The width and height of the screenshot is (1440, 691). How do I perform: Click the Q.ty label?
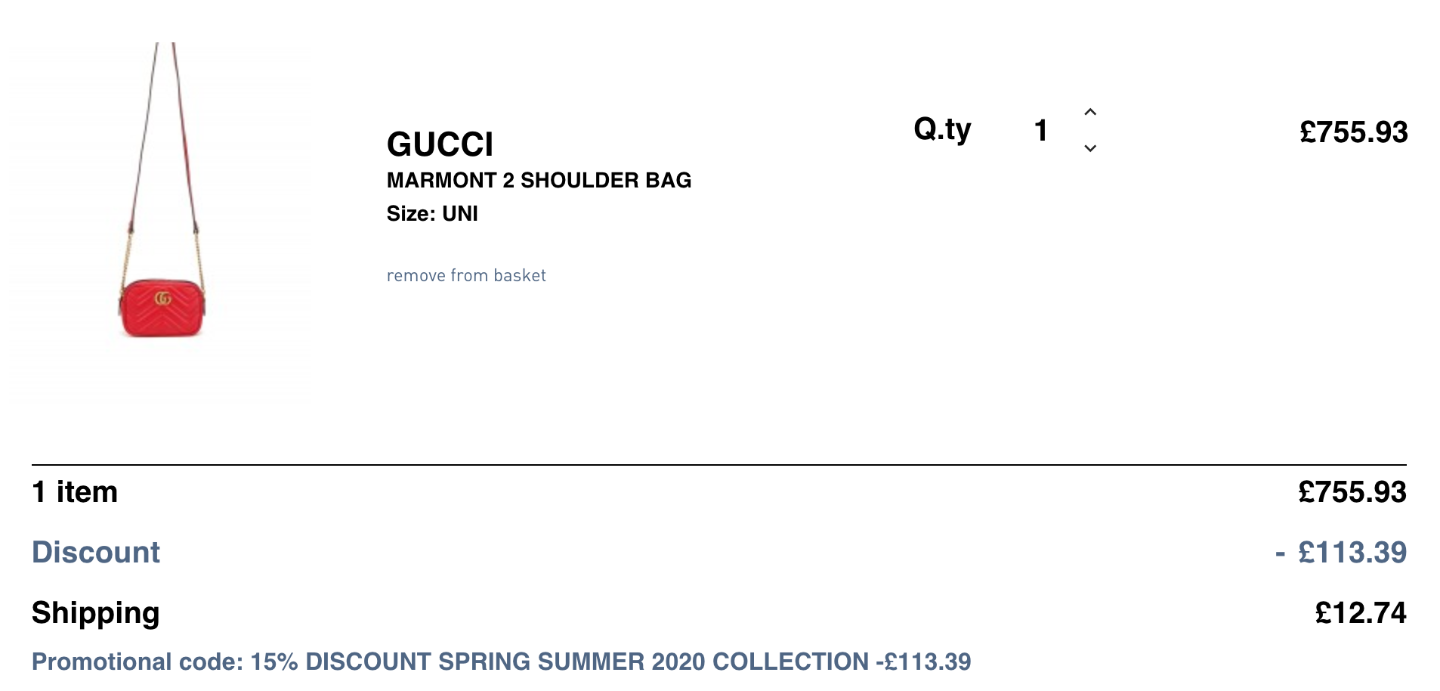(942, 130)
